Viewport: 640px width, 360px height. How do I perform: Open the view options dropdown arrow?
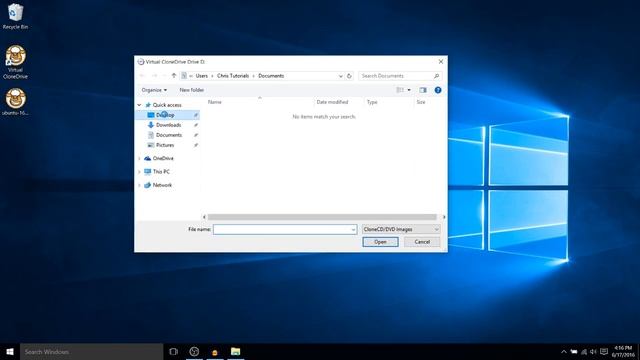click(409, 90)
